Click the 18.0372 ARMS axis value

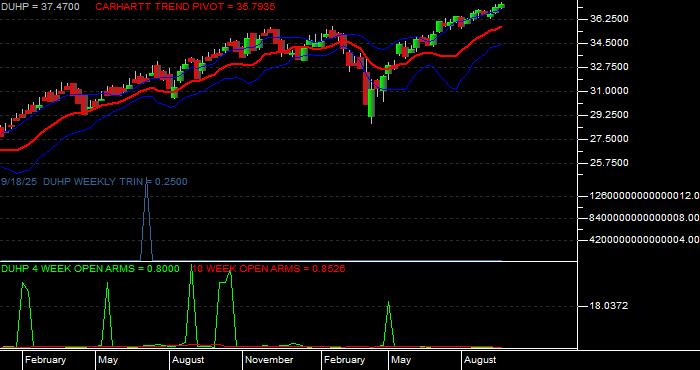pos(609,306)
